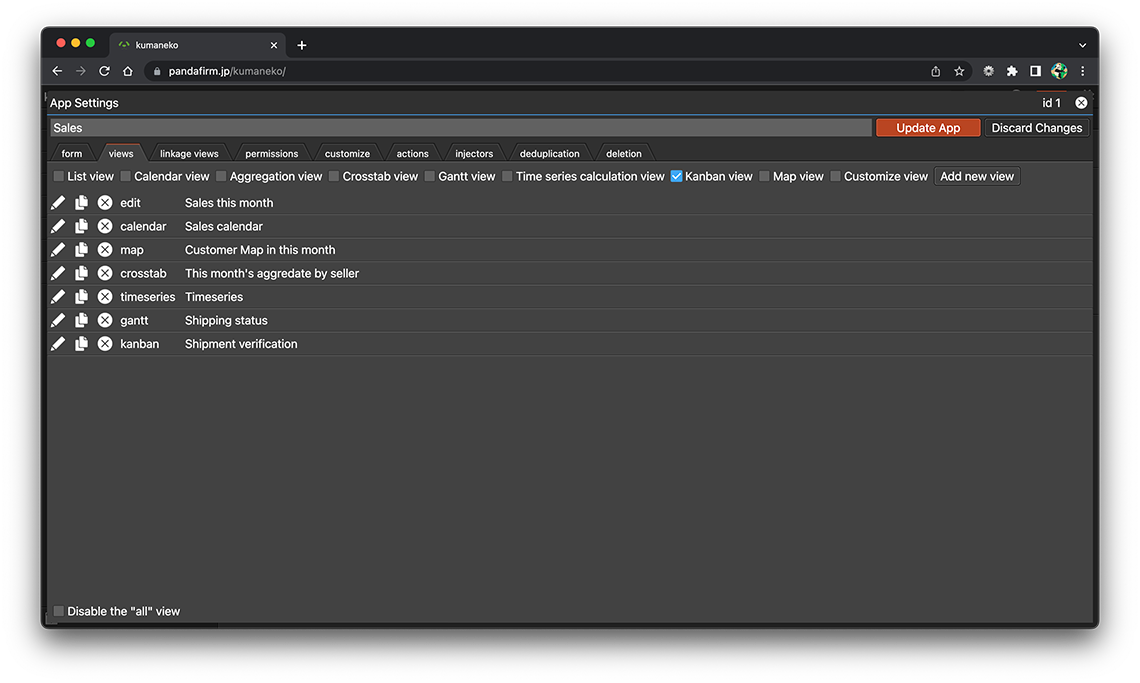Open the browser extensions puzzle icon

click(x=1012, y=71)
